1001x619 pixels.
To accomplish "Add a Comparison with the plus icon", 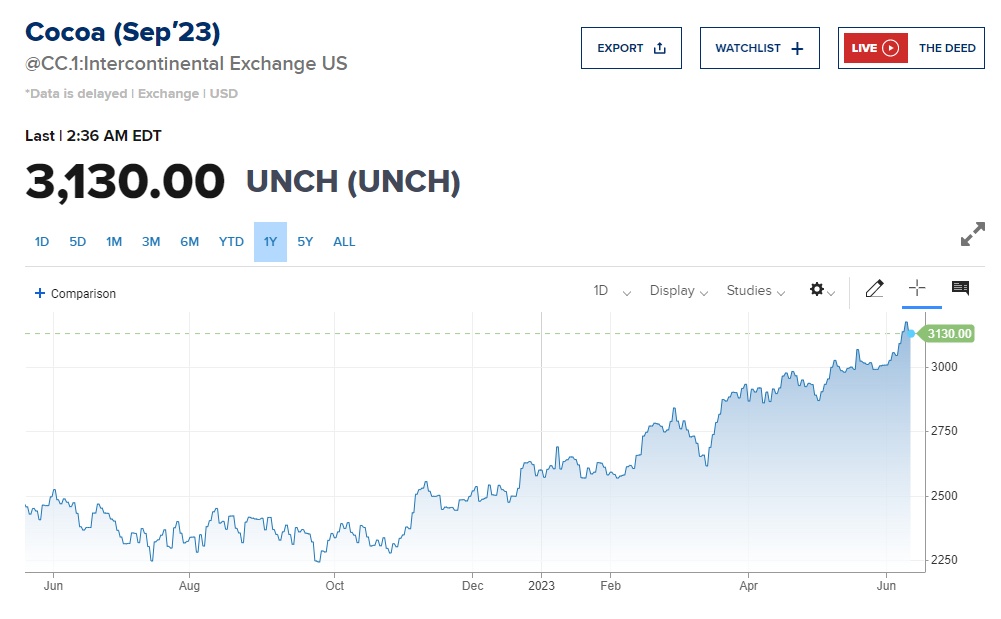I will coord(75,294).
